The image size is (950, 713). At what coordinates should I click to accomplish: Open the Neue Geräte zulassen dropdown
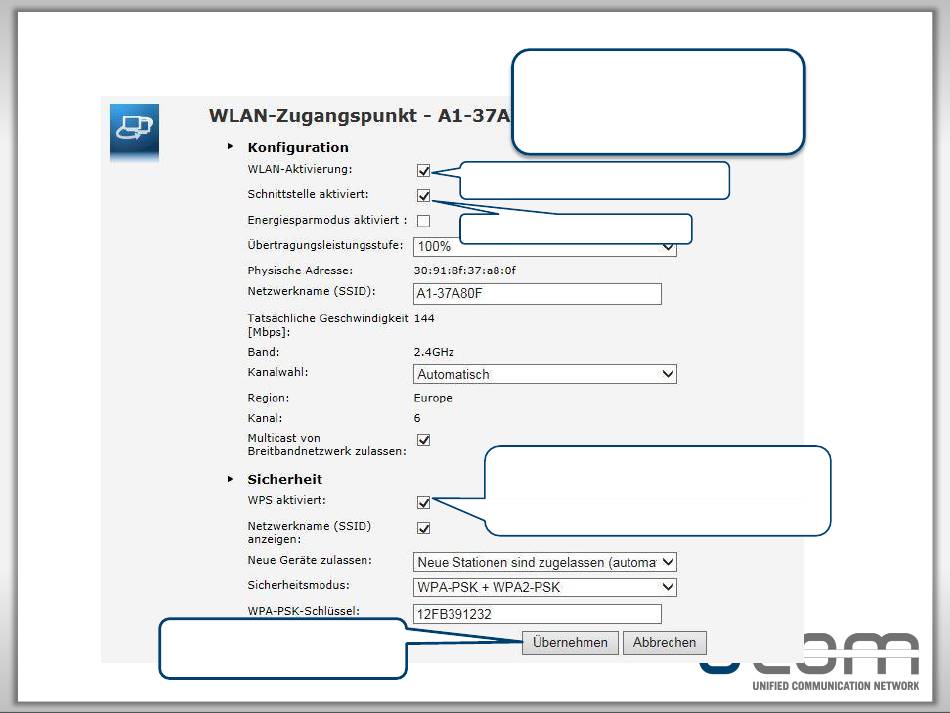[545, 562]
